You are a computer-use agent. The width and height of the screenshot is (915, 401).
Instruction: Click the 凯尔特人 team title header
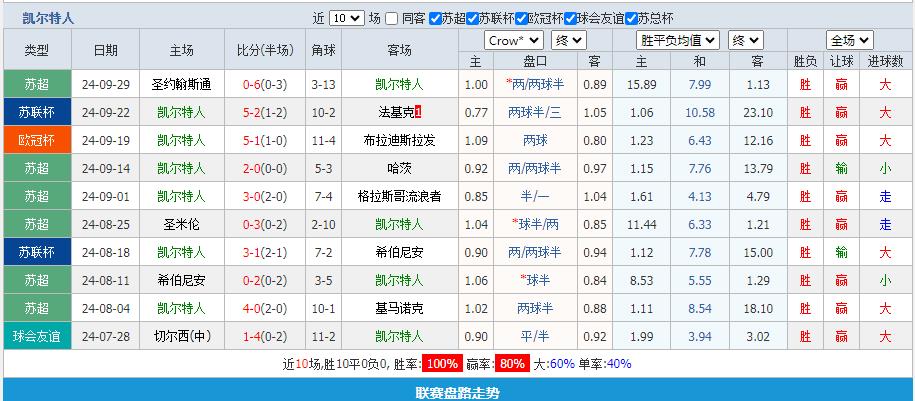pyautogui.click(x=48, y=18)
